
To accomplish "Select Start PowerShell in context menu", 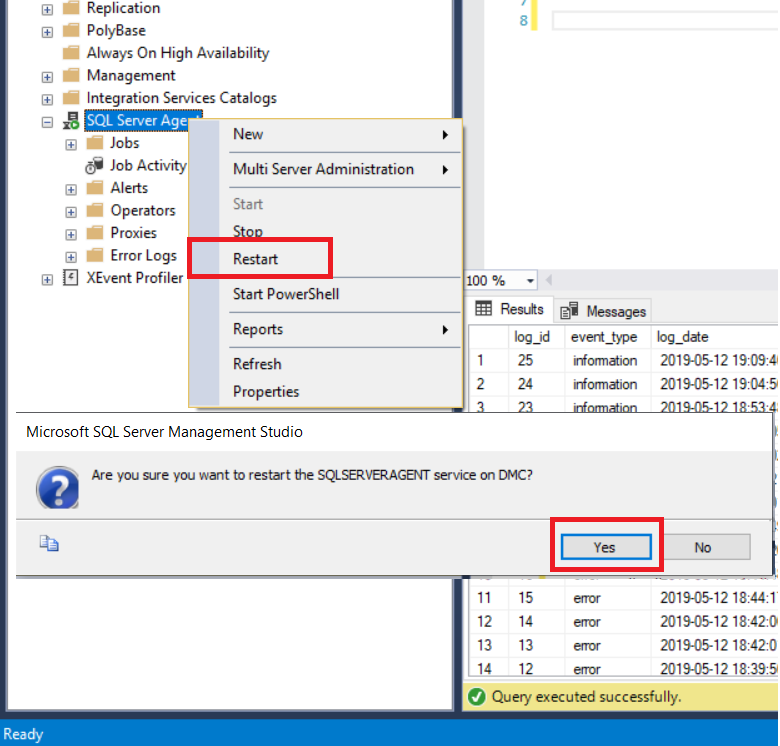I will [286, 294].
